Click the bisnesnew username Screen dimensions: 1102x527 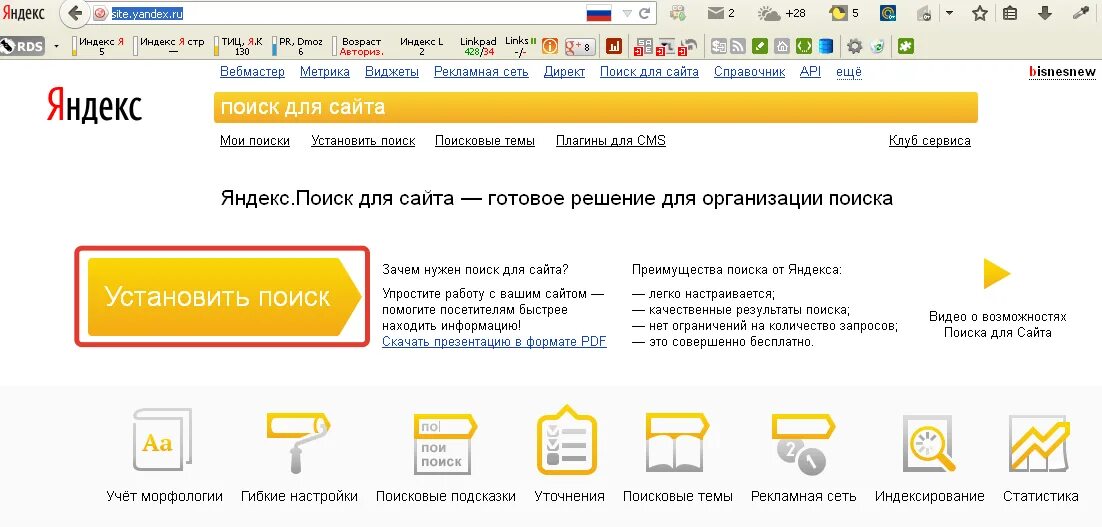[1062, 72]
